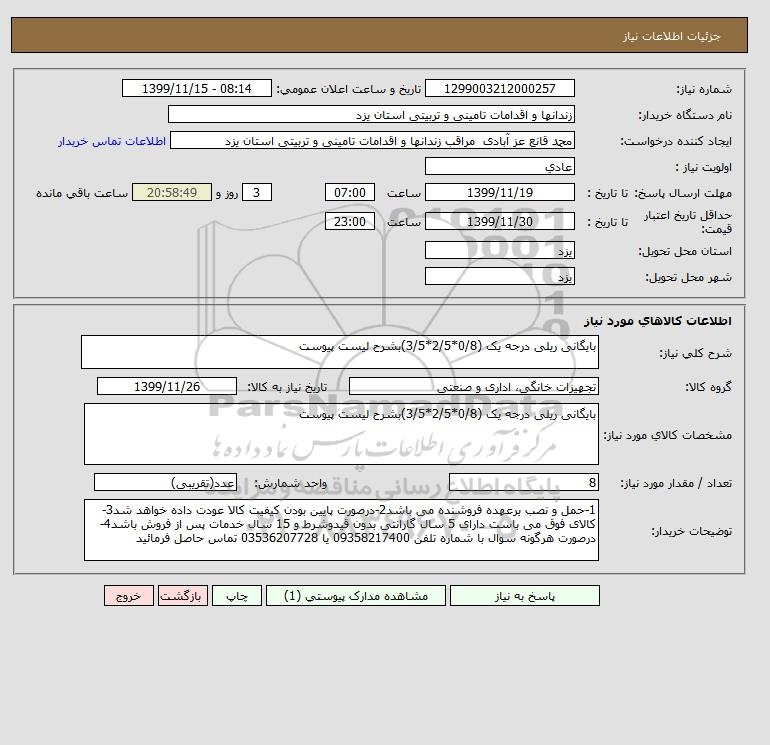Image resolution: width=770 pixels, height=745 pixels.
Task: Click the countdown timer 20:58:49
Action: tap(172, 193)
